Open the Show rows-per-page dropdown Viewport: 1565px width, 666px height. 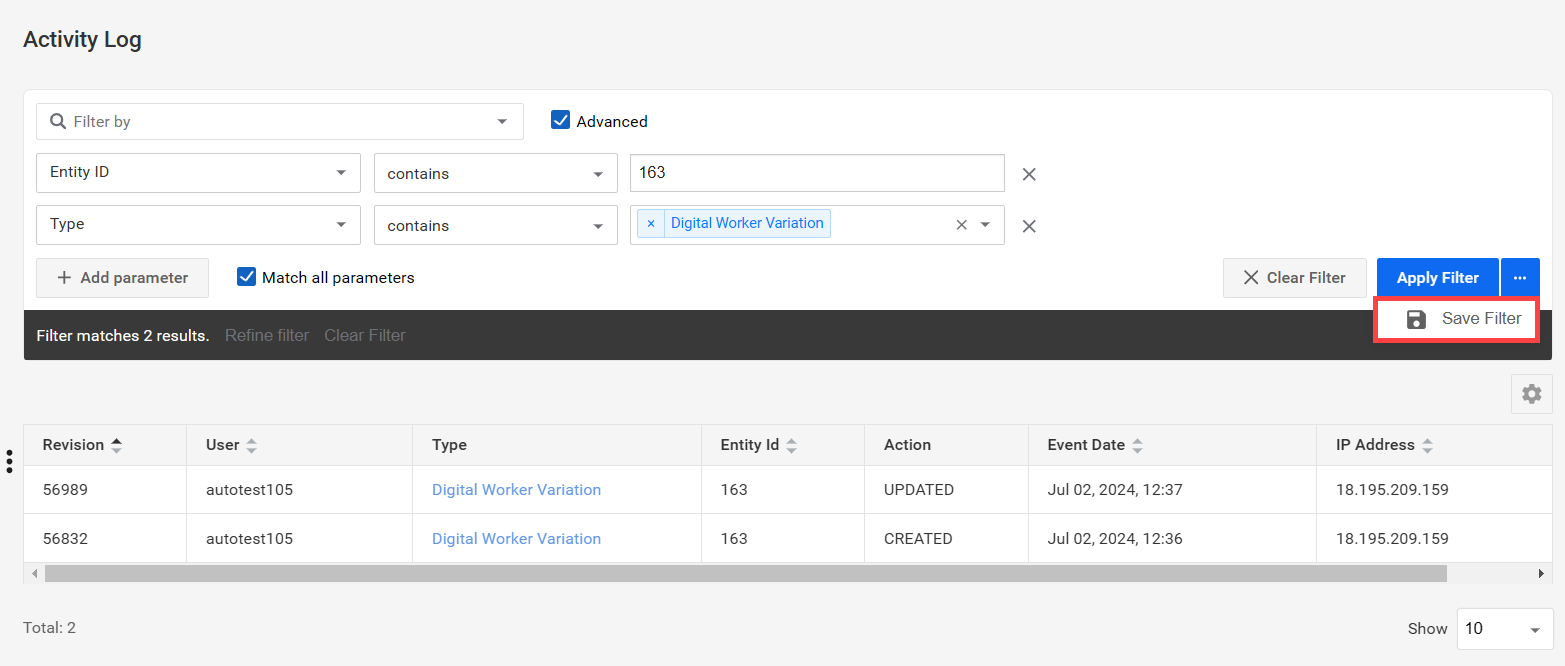pyautogui.click(x=1504, y=629)
